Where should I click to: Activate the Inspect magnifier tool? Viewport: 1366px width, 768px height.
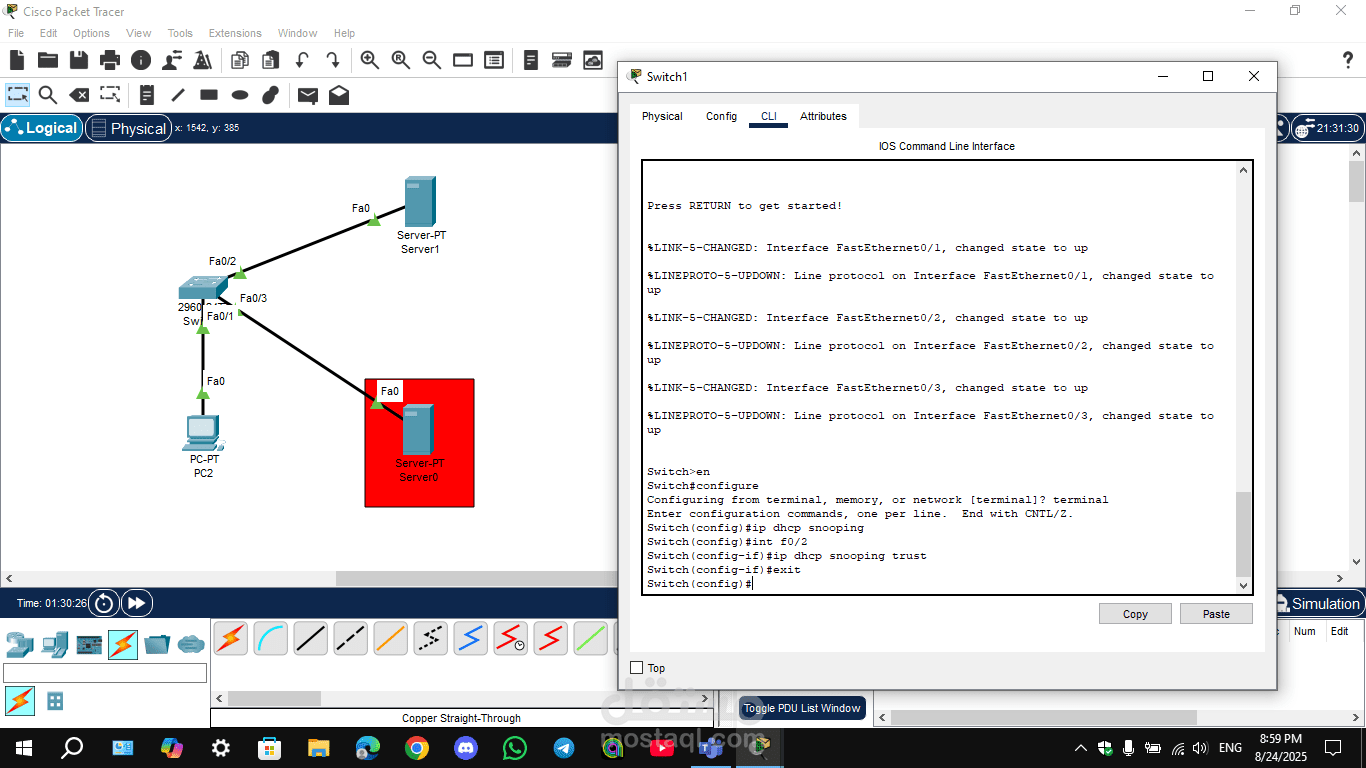tap(48, 95)
